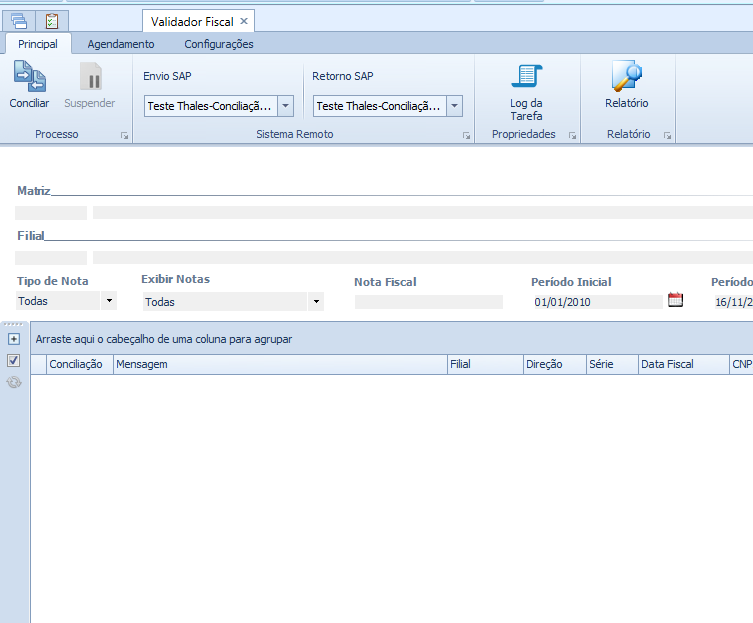
Task: Open the Retorno SAP dropdown
Action: coord(454,106)
